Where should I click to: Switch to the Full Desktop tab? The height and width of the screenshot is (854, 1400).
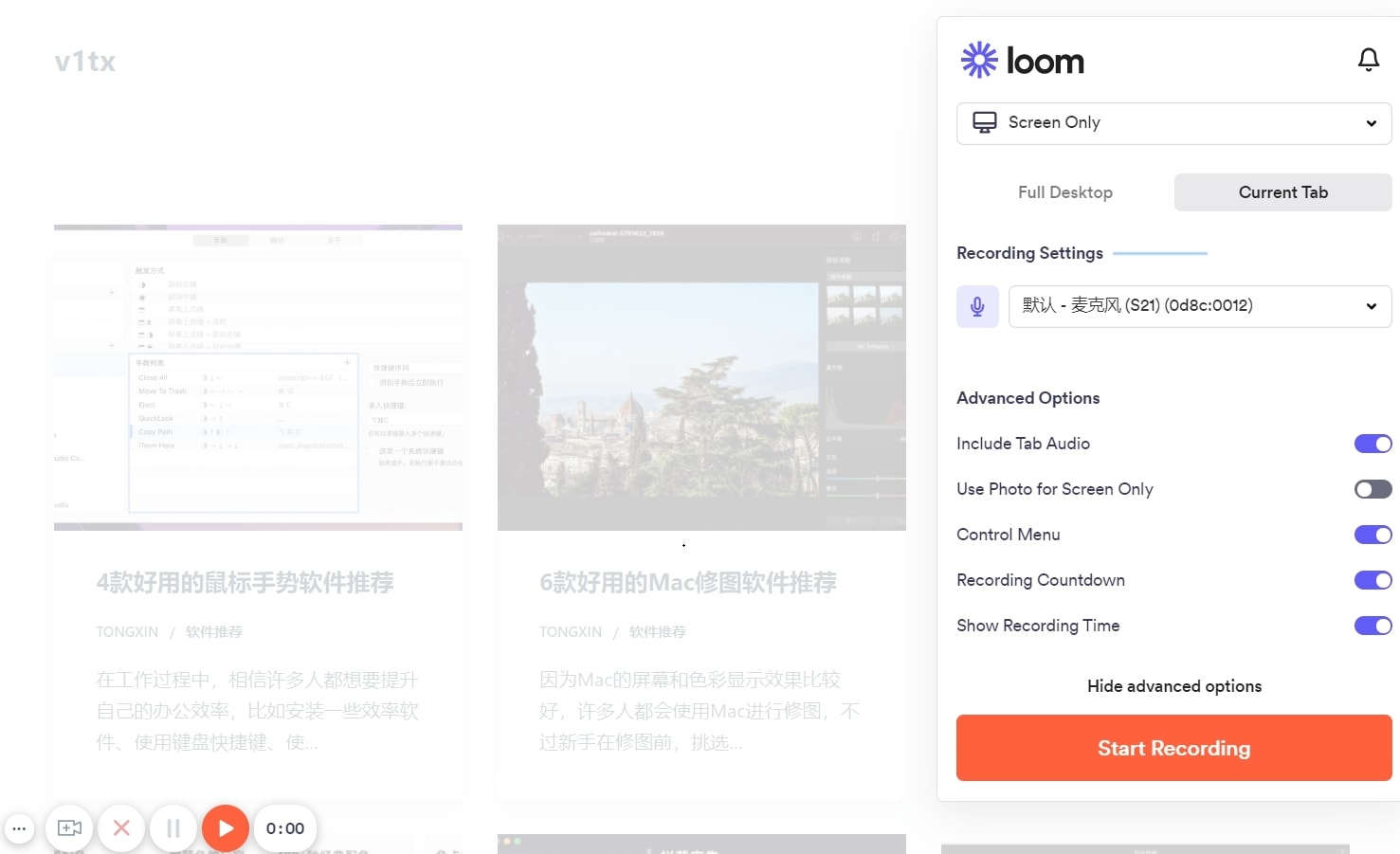coord(1064,192)
